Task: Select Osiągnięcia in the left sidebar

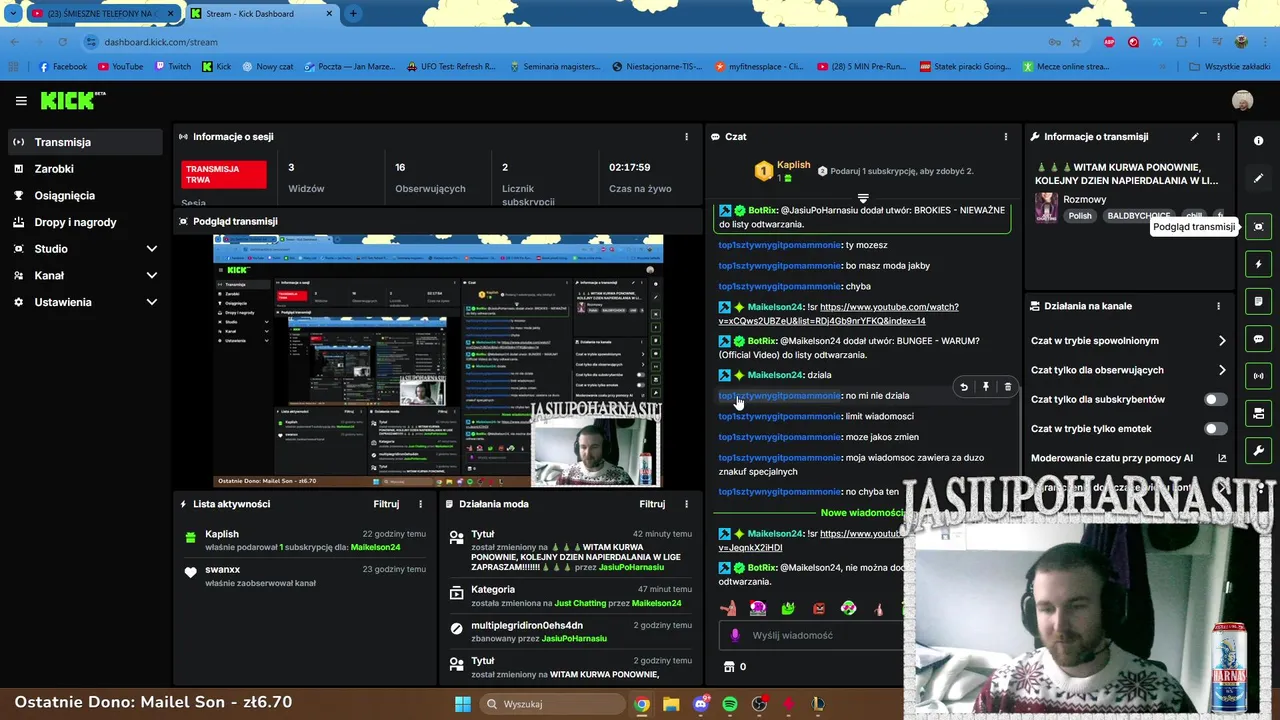Action: (85, 195)
